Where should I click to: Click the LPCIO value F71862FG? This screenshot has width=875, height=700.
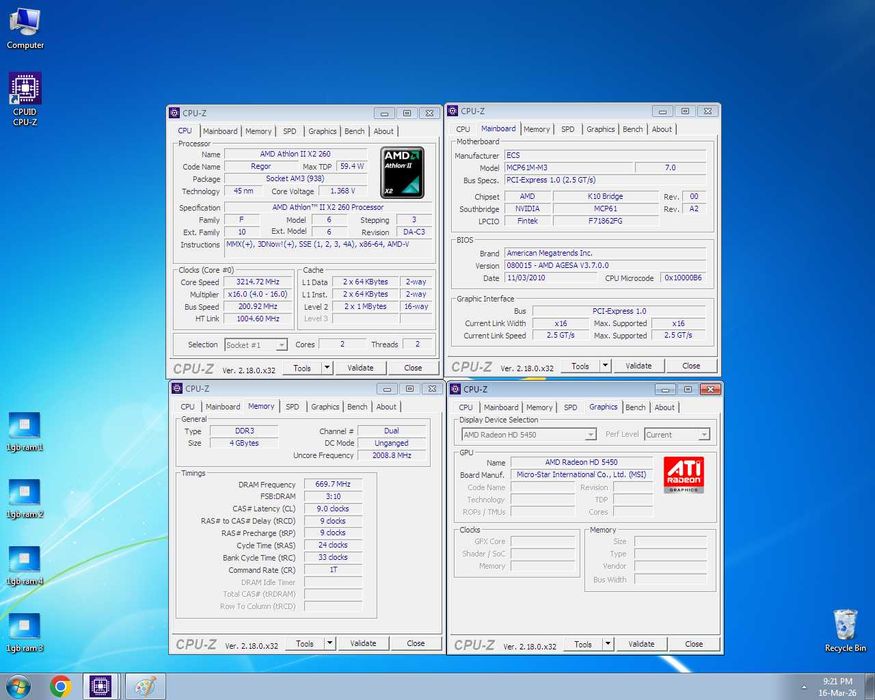tap(605, 221)
